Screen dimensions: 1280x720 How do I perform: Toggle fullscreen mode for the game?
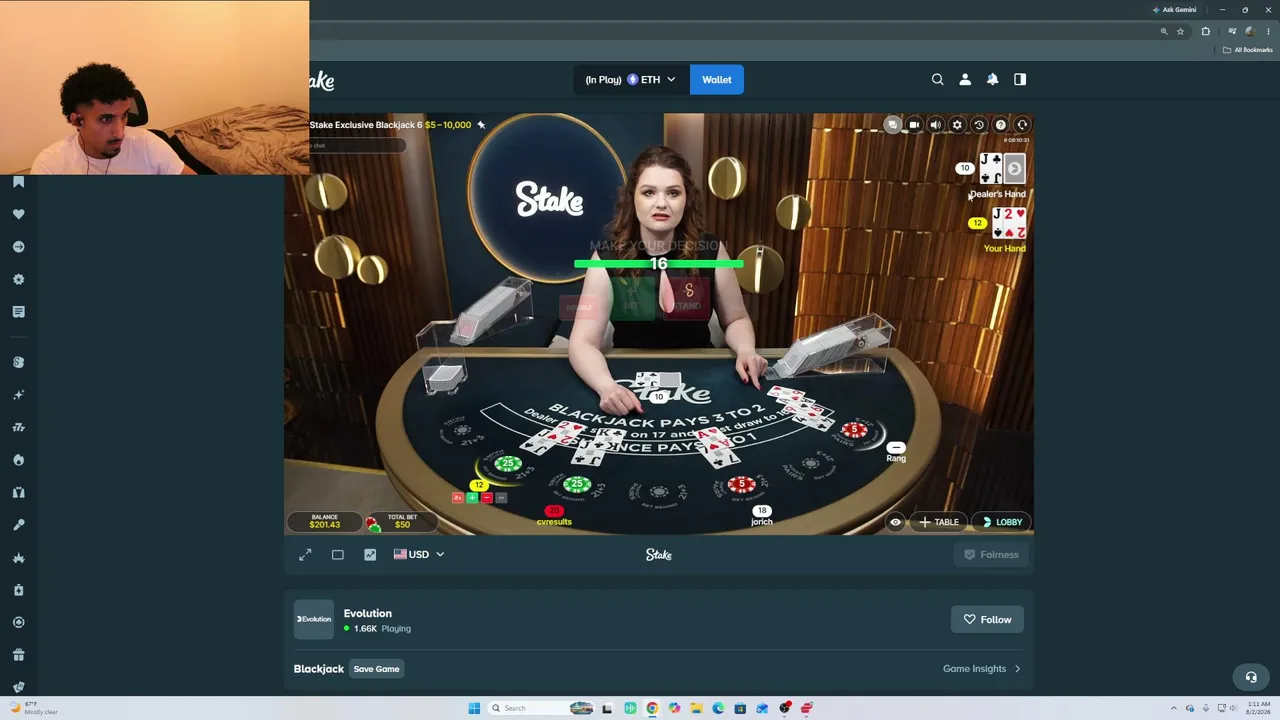[305, 554]
